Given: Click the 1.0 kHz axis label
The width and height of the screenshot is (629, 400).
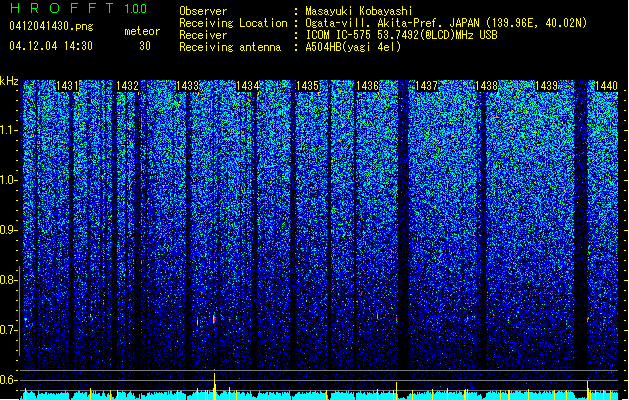Looking at the screenshot, I should [8, 180].
